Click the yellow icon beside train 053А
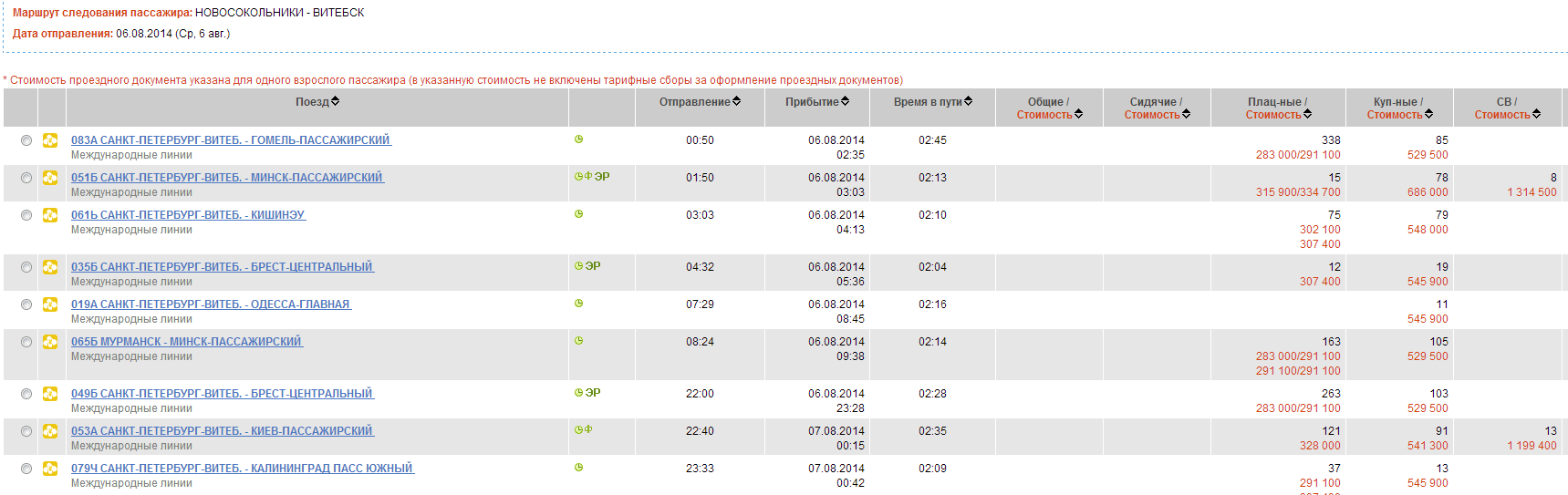1568x495 pixels. click(50, 431)
